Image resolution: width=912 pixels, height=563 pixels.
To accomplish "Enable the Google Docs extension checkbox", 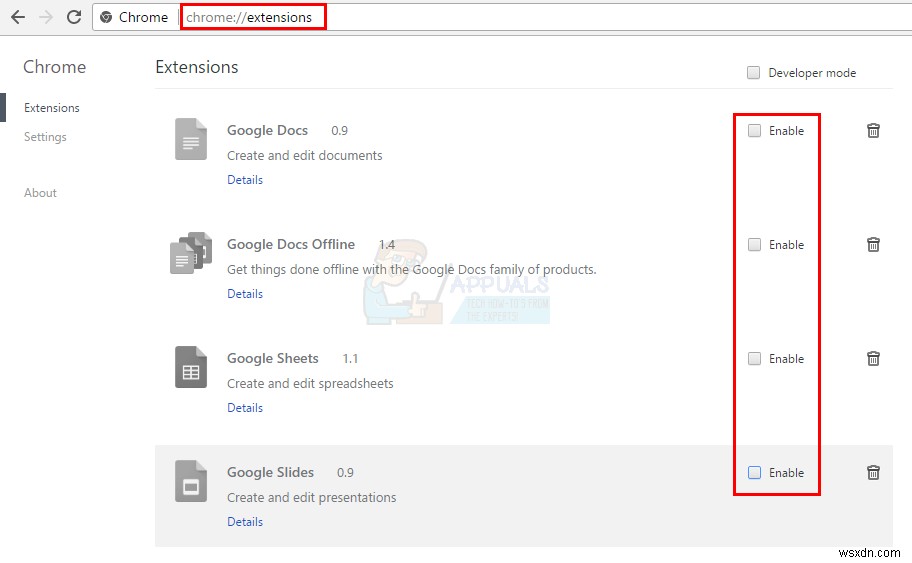I will tap(754, 130).
